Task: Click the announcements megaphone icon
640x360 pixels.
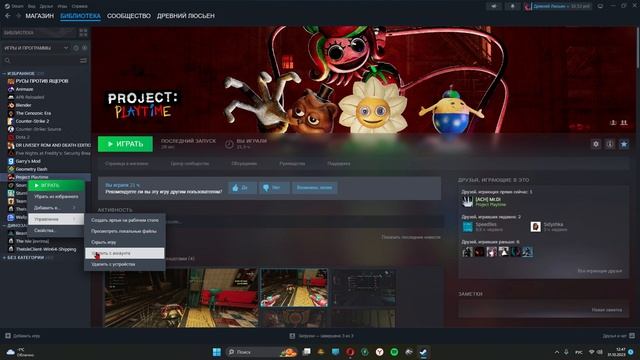Action: 494,6
